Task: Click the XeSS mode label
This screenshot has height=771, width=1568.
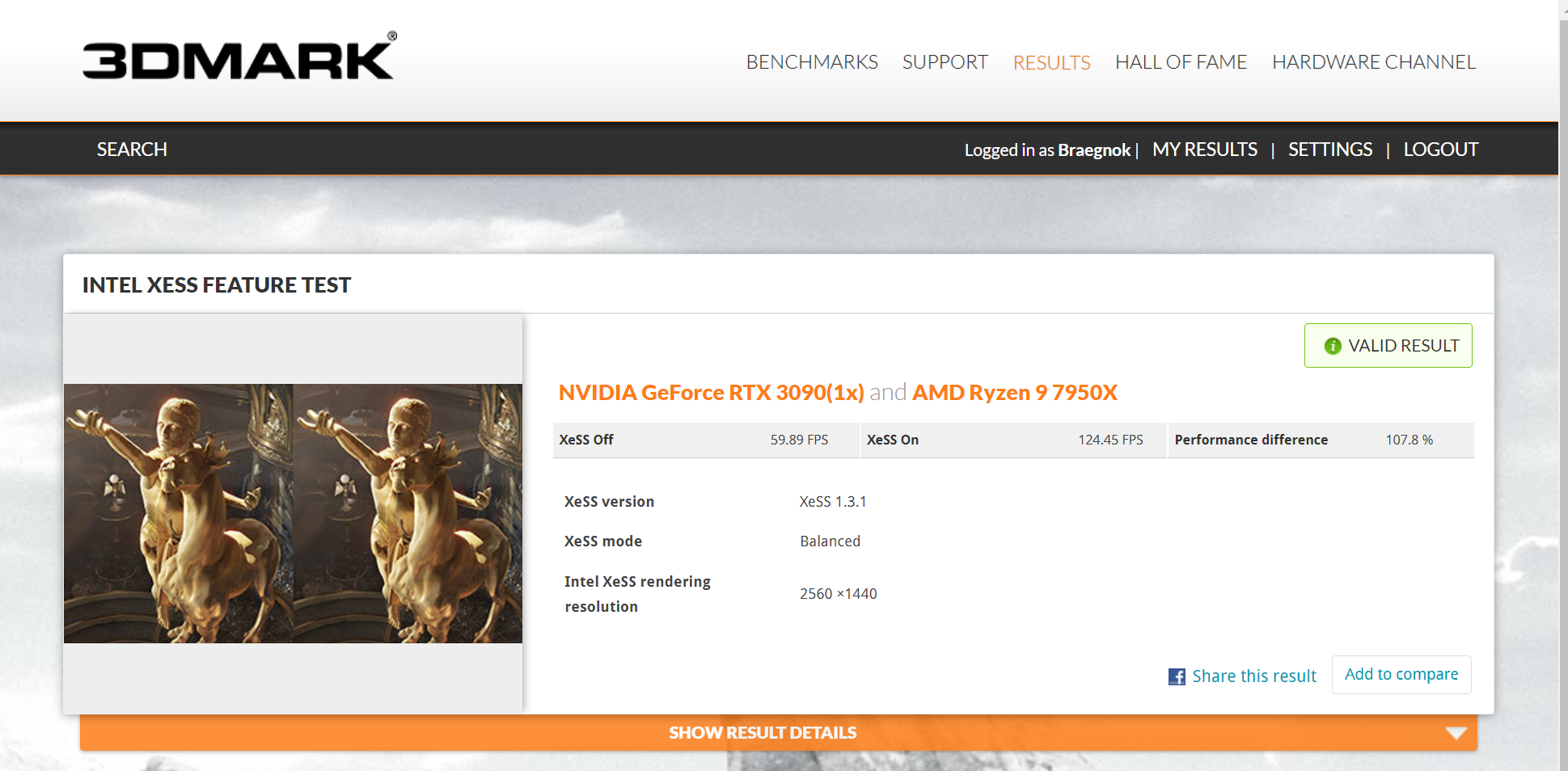Action: [603, 541]
